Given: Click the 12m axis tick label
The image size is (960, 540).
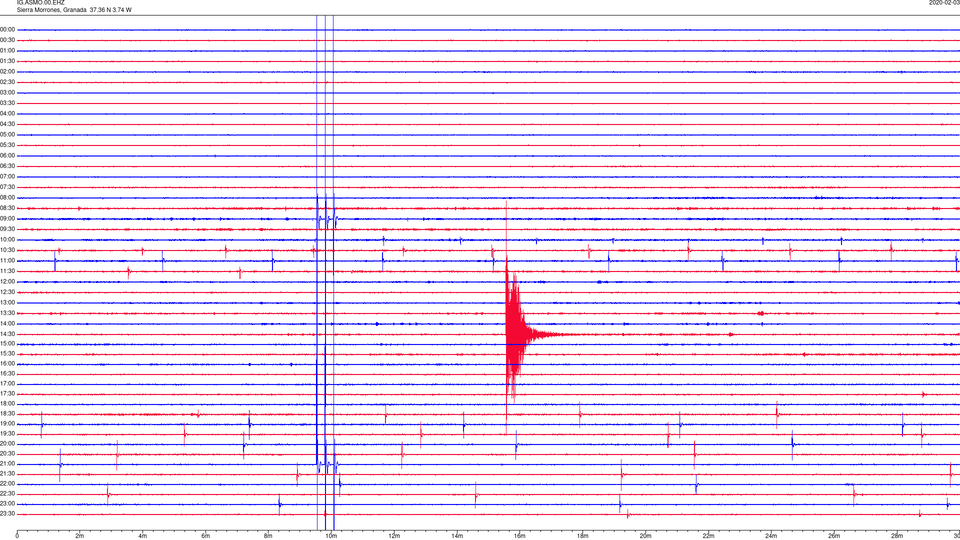Looking at the screenshot, I should [394, 536].
